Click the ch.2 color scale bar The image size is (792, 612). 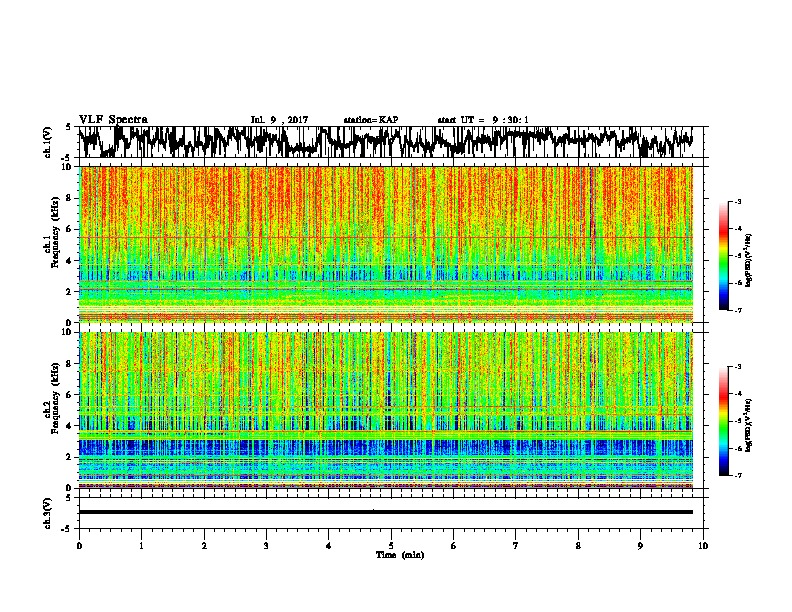[723, 421]
